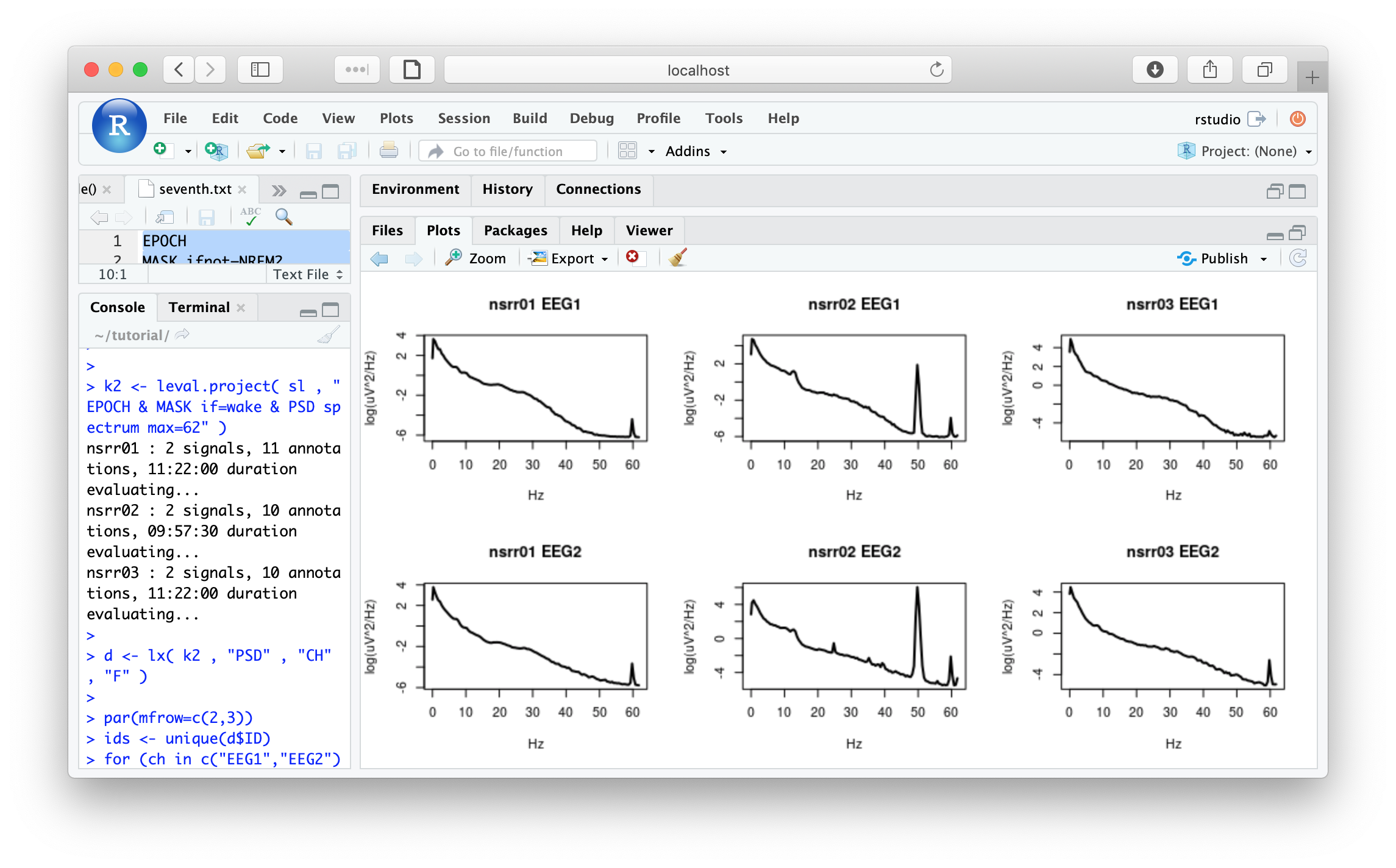Viewport: 1396px width, 868px height.
Task: Expand the Addins dropdown
Action: point(696,151)
